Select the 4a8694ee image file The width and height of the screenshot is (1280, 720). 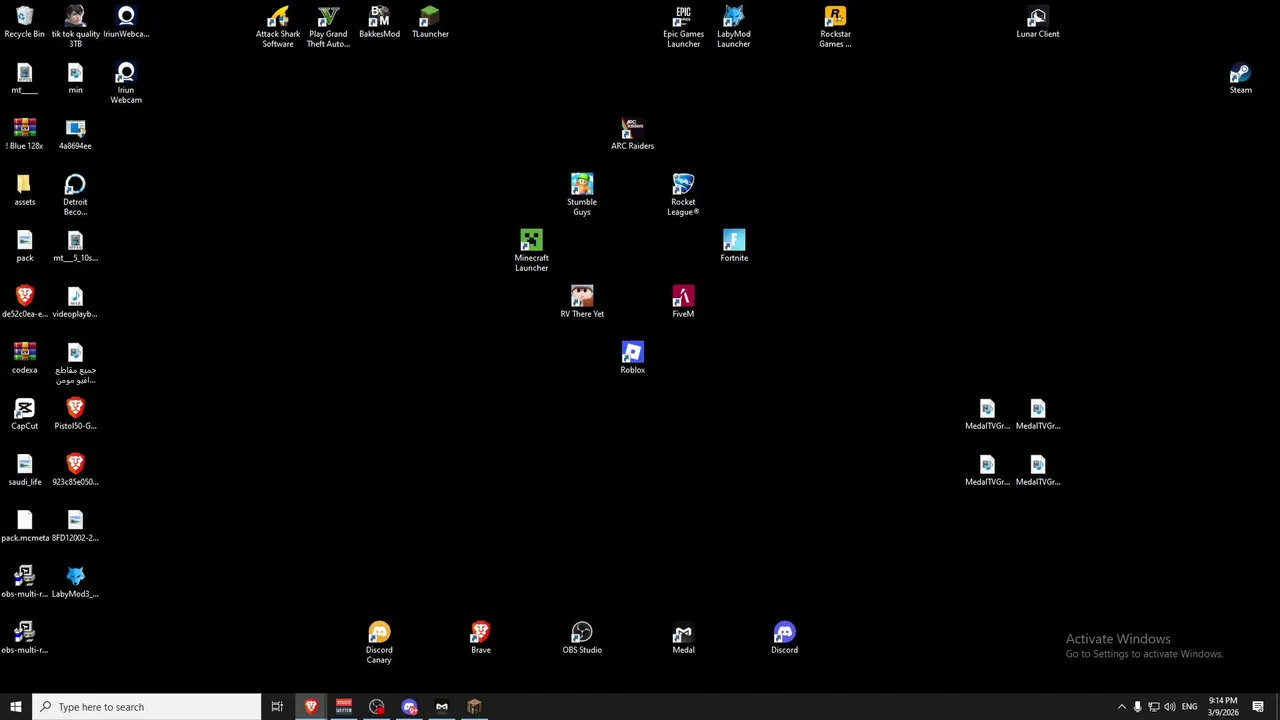75,134
